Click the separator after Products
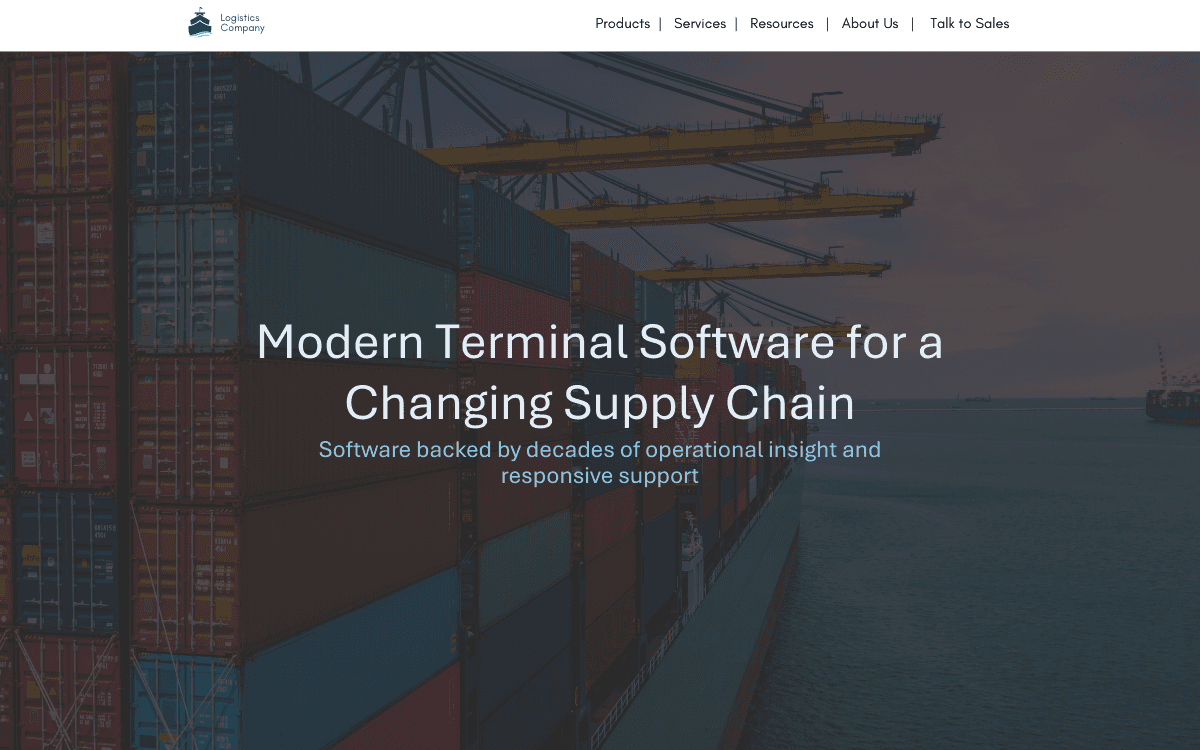Screen dimensions: 1200x750 pos(660,24)
